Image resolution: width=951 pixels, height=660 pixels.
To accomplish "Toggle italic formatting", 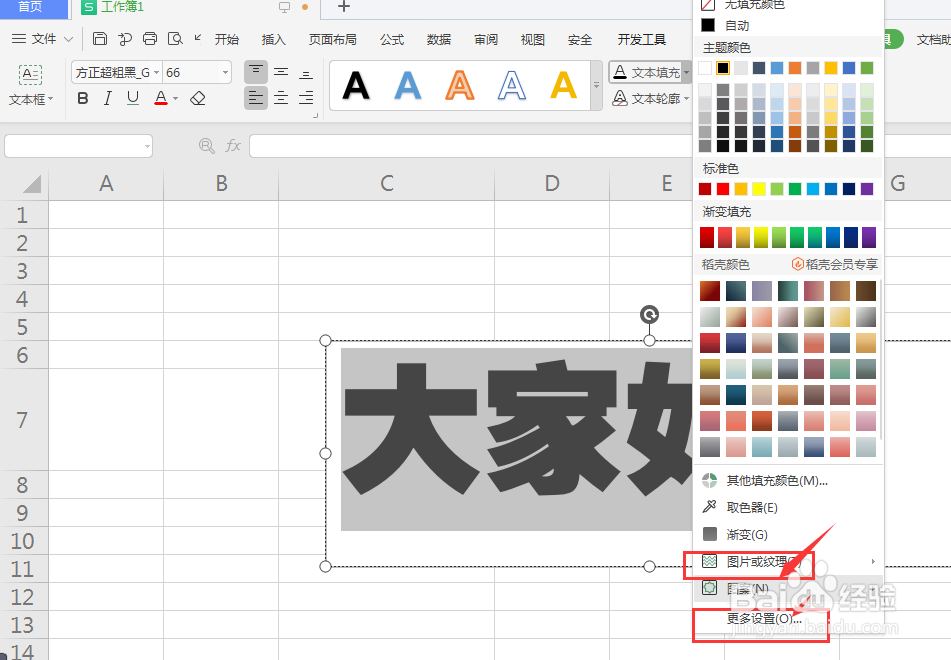I will 107,99.
